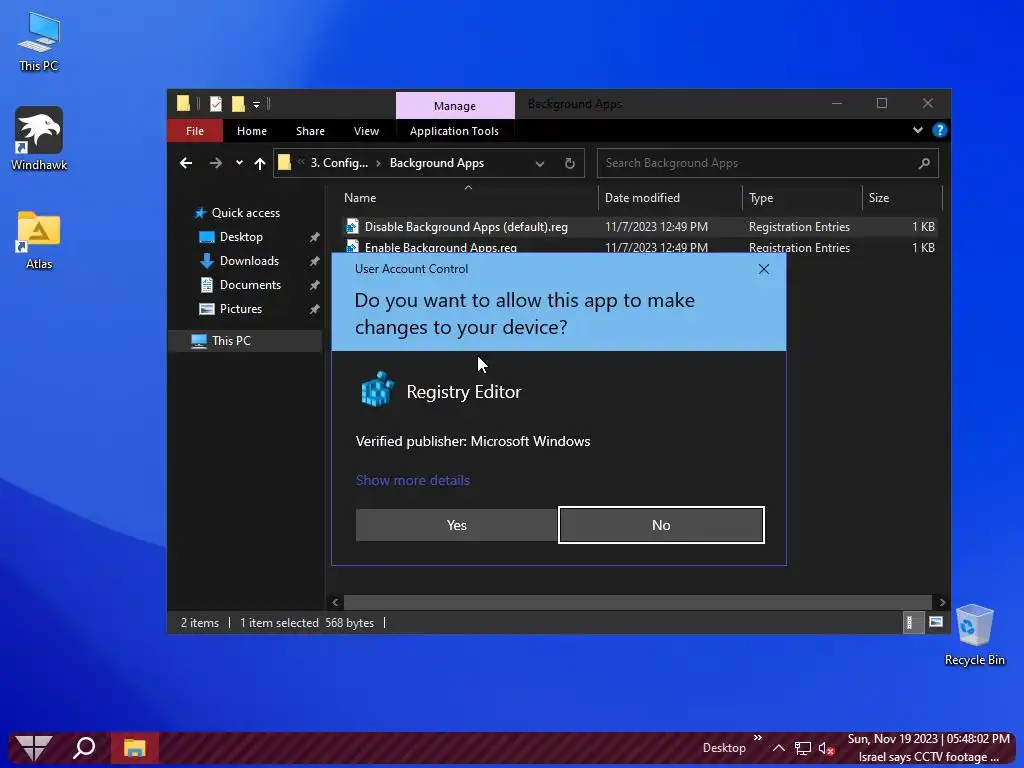Image resolution: width=1024 pixels, height=768 pixels.
Task: Switch to the Share ribbon tab
Action: pos(310,131)
